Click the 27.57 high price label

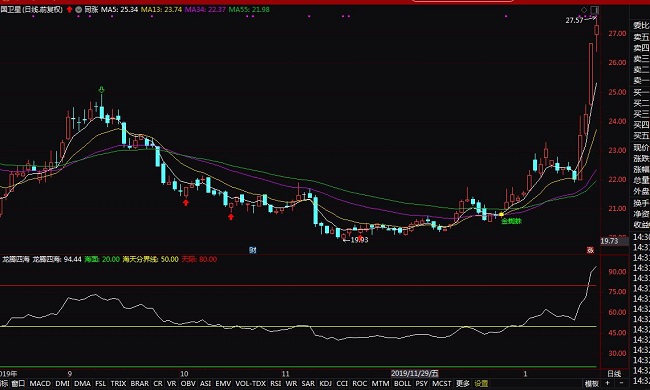574,20
